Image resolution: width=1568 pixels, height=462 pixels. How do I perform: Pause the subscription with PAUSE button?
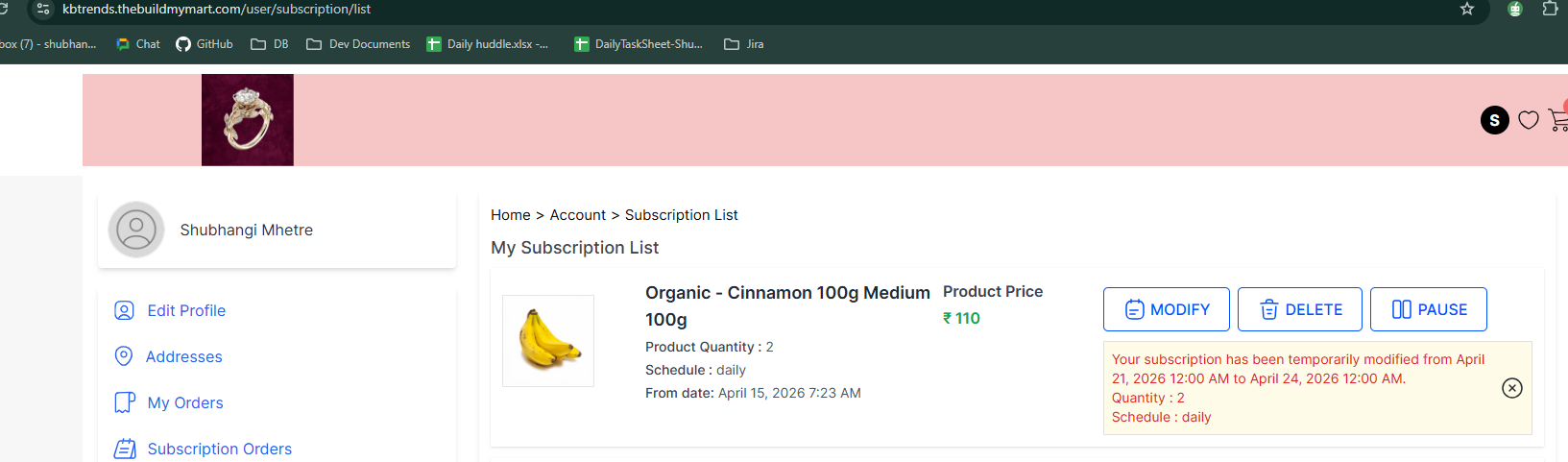(x=1429, y=309)
